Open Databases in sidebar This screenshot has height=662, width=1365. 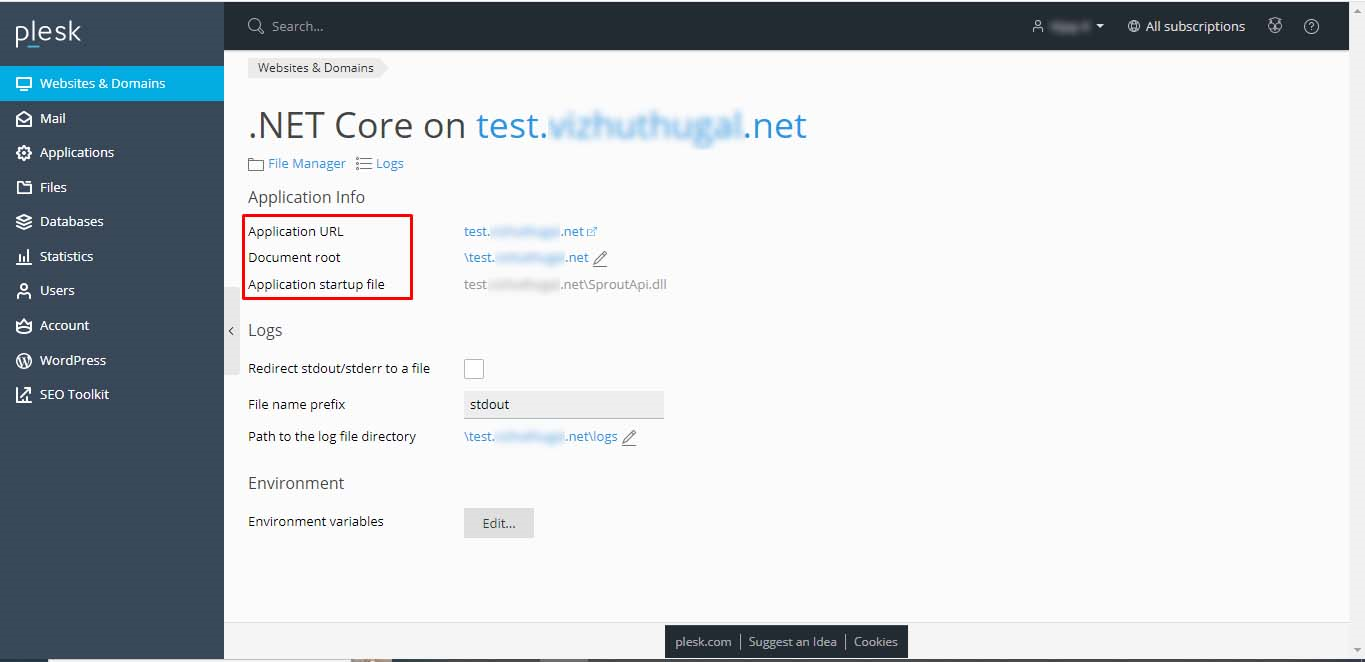point(112,221)
